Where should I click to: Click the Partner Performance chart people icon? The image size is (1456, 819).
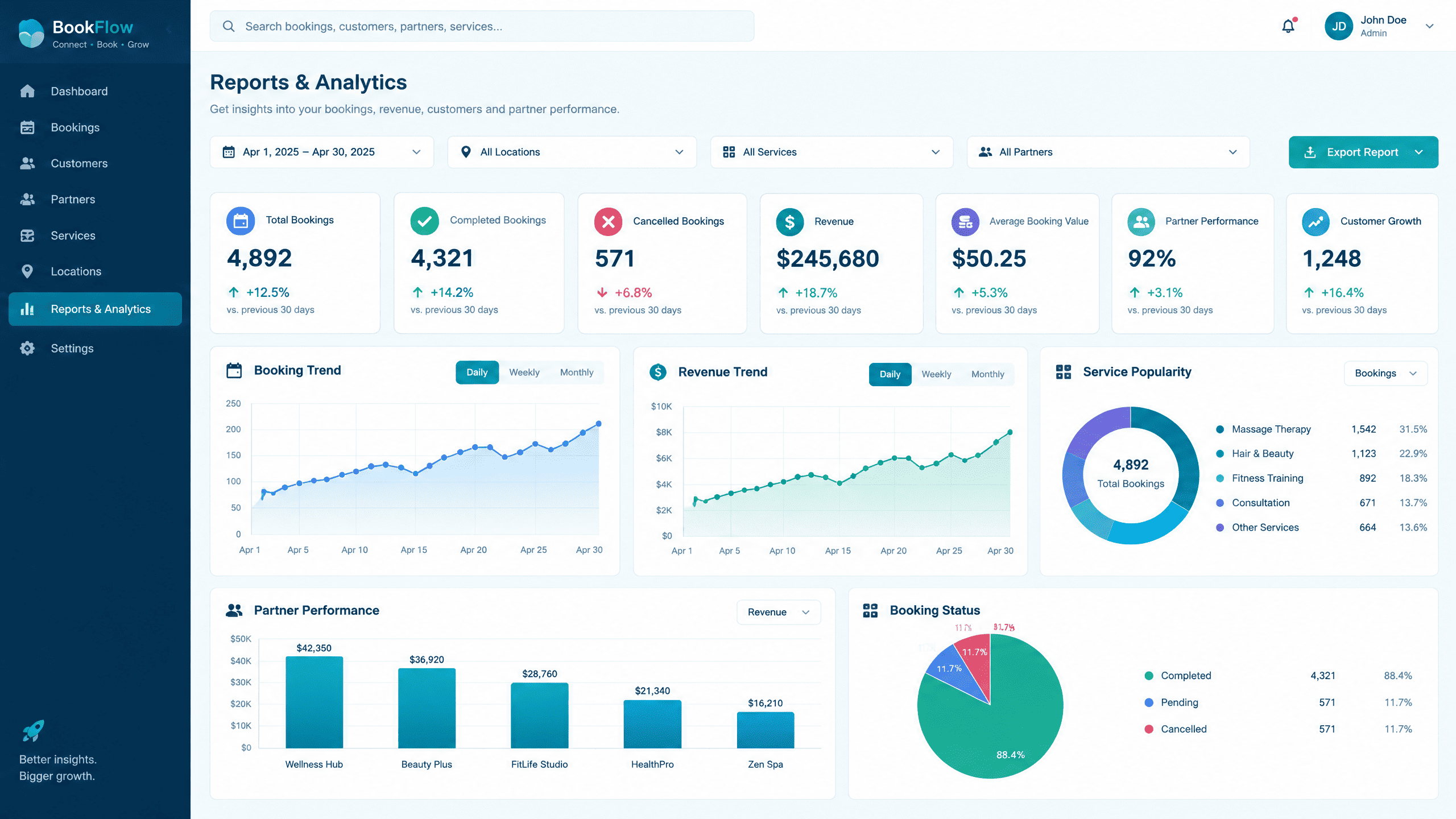tap(234, 610)
